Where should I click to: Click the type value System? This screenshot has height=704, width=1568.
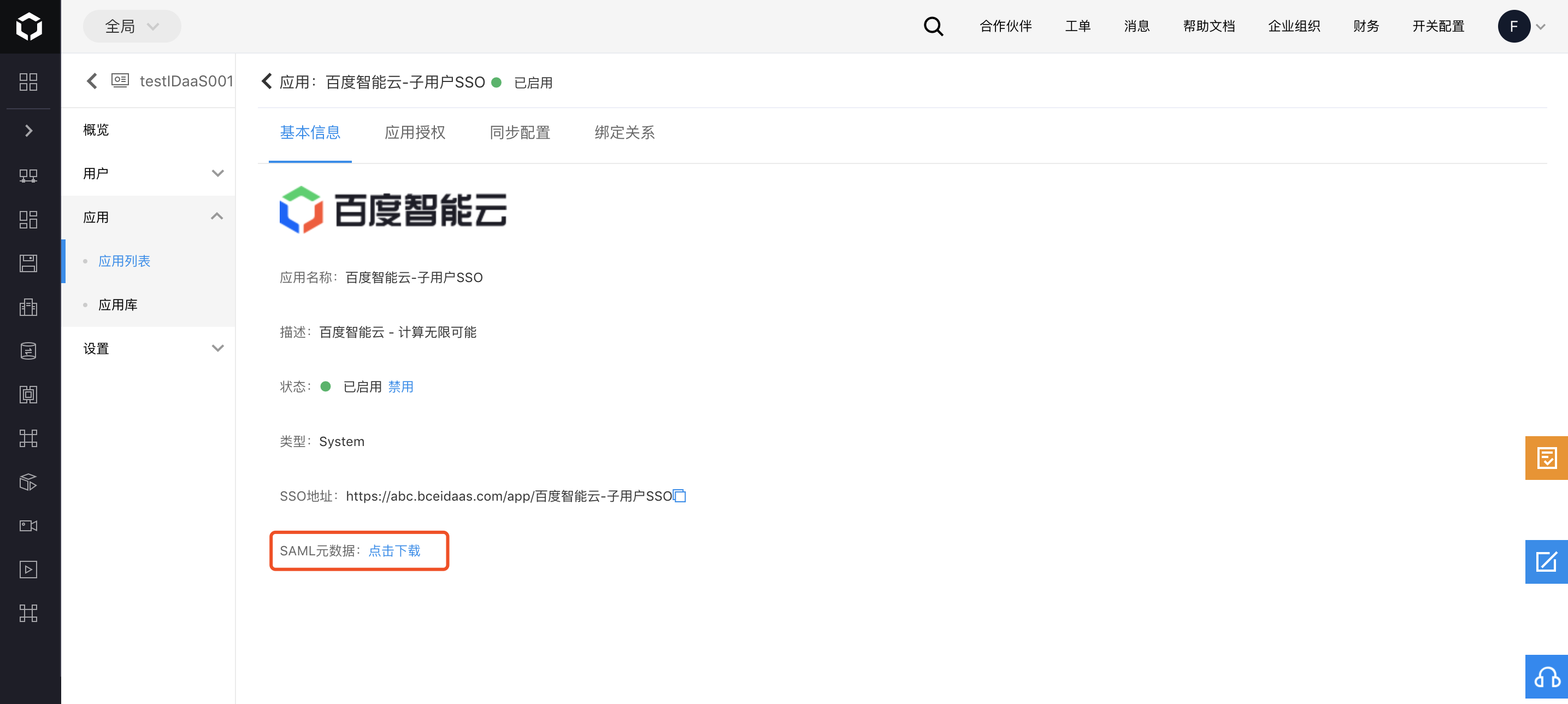click(341, 442)
